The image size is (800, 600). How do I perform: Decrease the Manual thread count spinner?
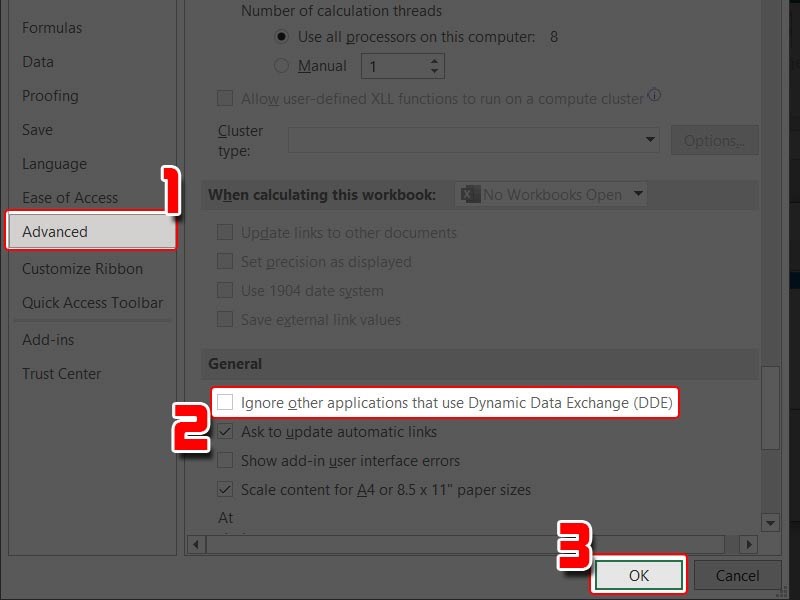[x=434, y=71]
